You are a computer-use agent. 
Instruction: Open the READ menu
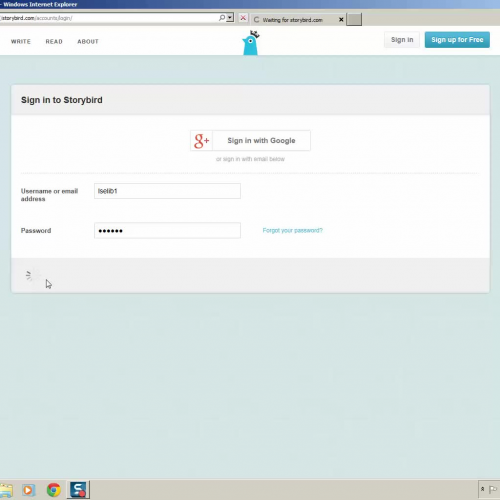coord(54,41)
